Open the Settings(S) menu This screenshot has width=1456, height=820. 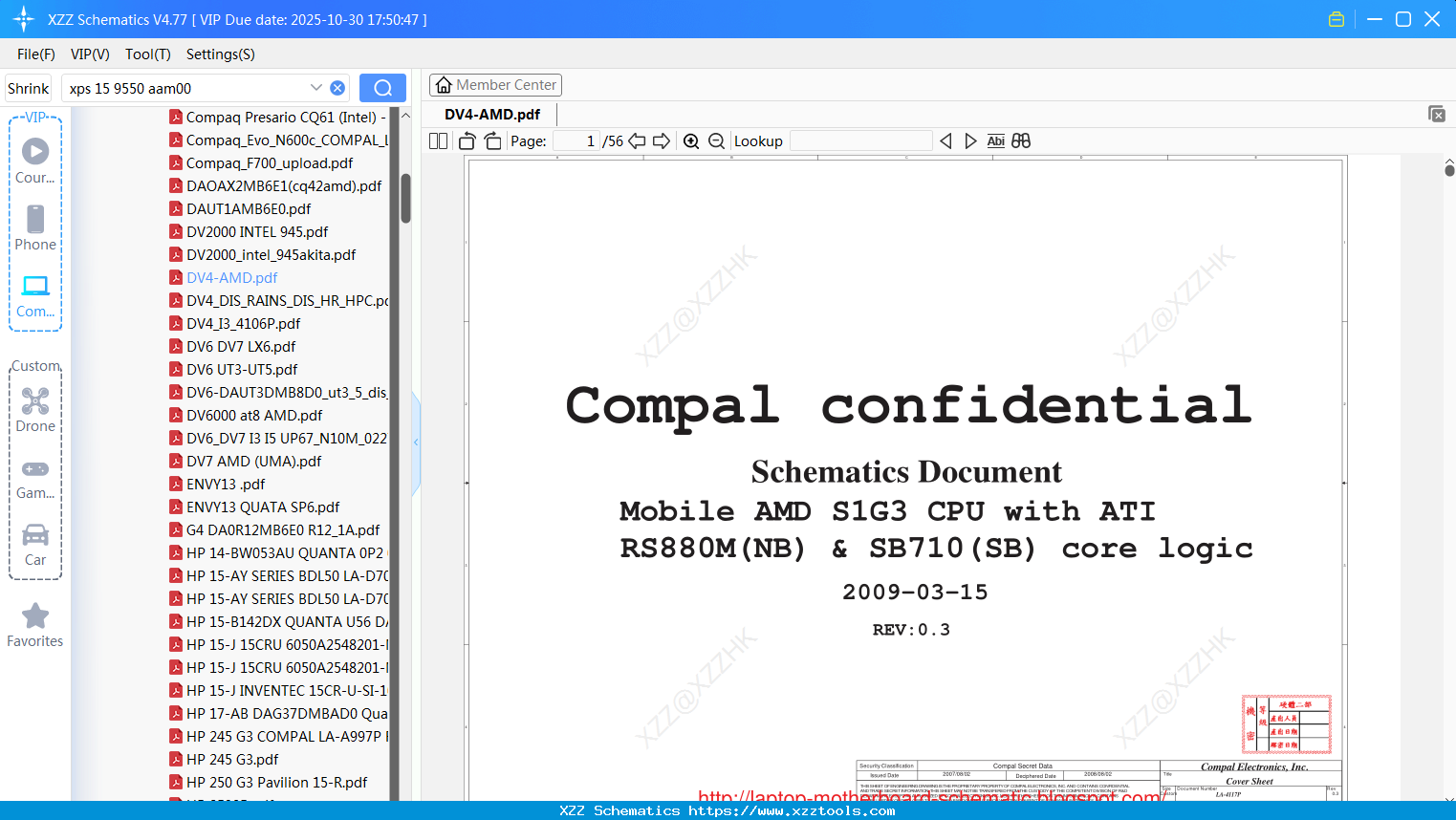[221, 54]
